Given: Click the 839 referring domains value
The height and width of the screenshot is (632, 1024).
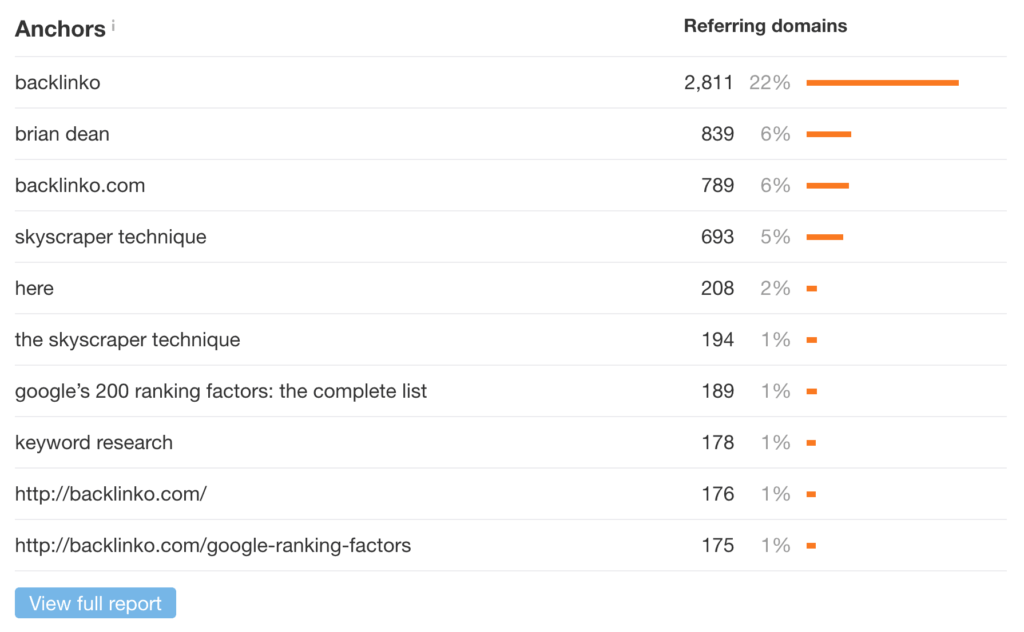Looking at the screenshot, I should click(x=717, y=134).
